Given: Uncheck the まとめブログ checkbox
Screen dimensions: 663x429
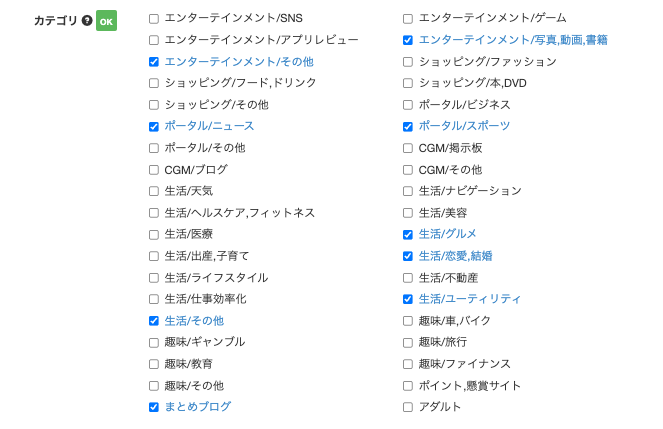Looking at the screenshot, I should (x=154, y=407).
